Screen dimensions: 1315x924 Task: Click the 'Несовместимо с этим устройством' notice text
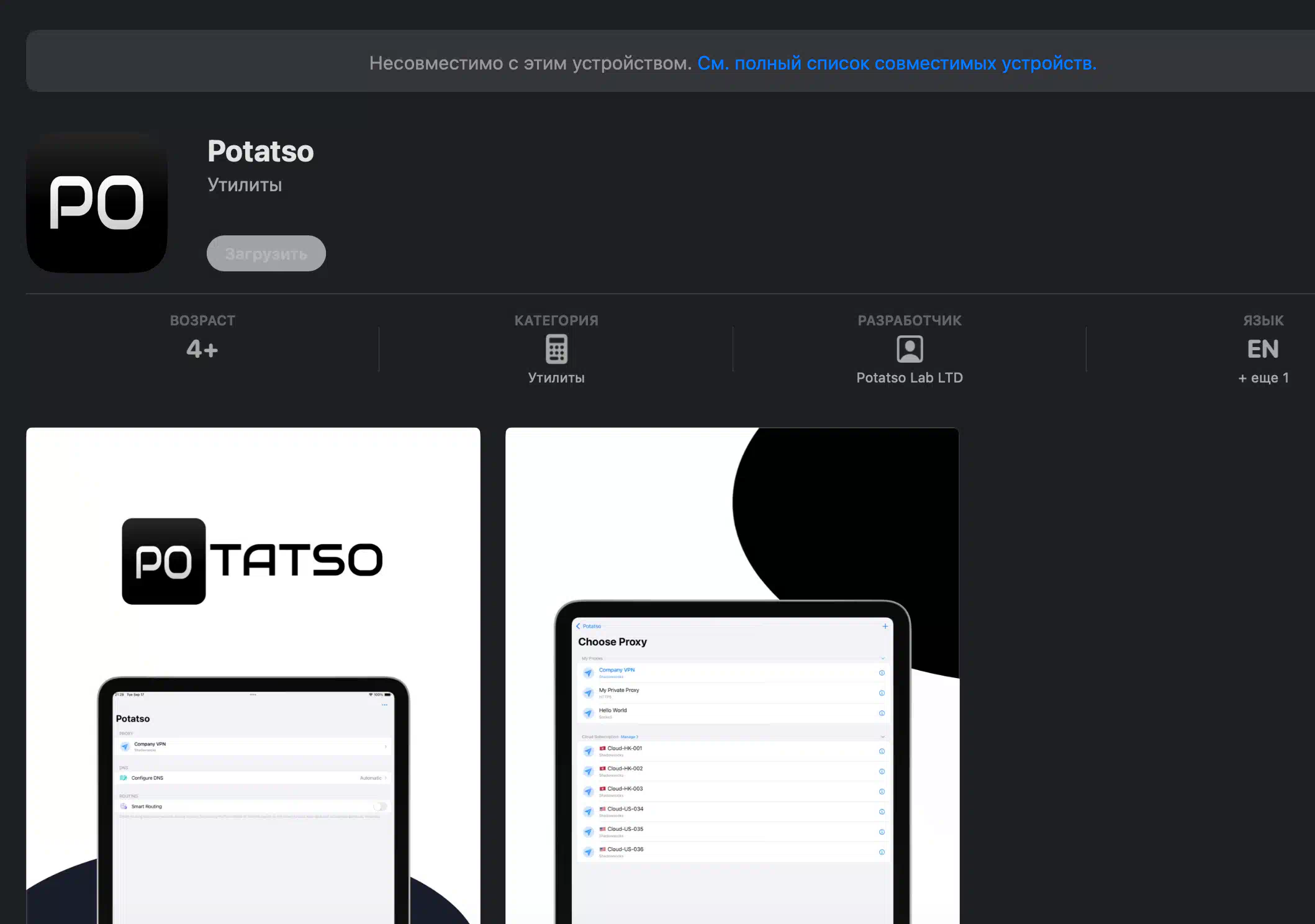click(x=530, y=63)
